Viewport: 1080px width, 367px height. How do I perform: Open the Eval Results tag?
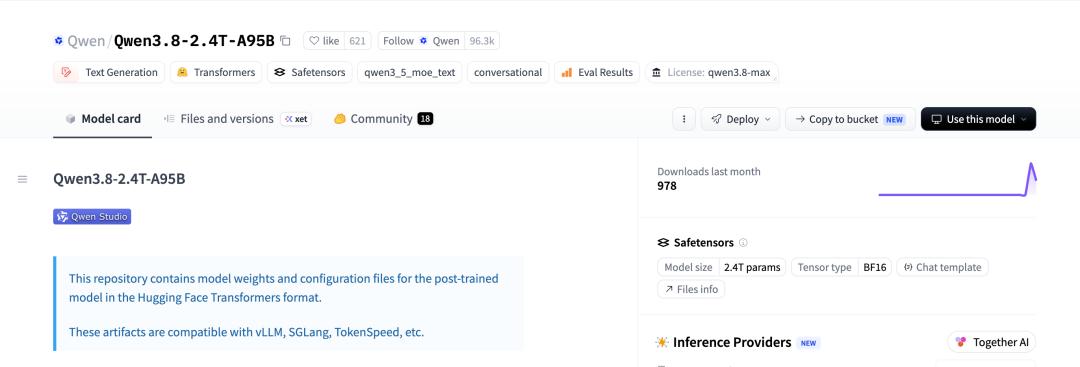pos(597,72)
